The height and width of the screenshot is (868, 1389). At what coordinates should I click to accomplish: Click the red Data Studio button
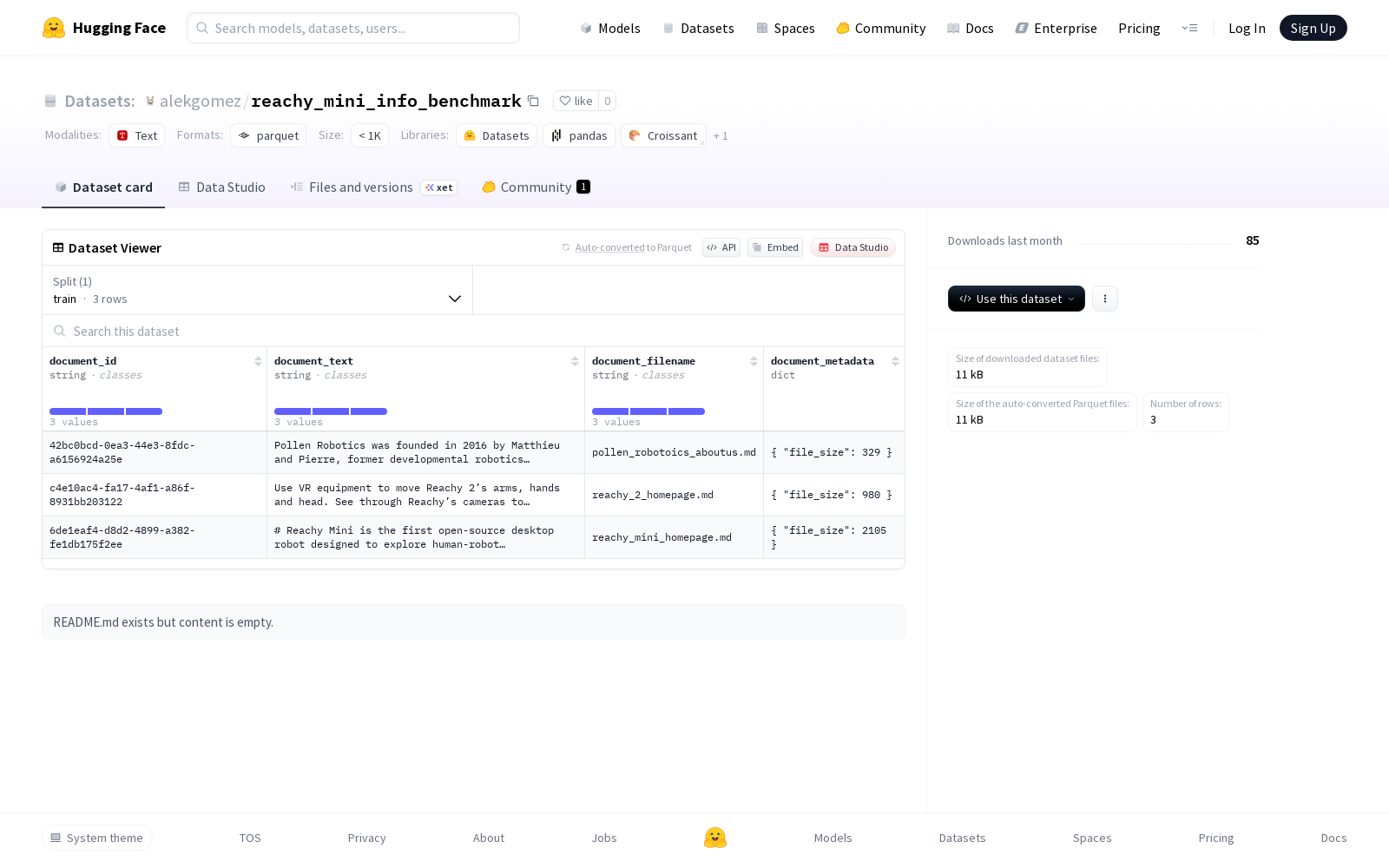click(x=853, y=247)
